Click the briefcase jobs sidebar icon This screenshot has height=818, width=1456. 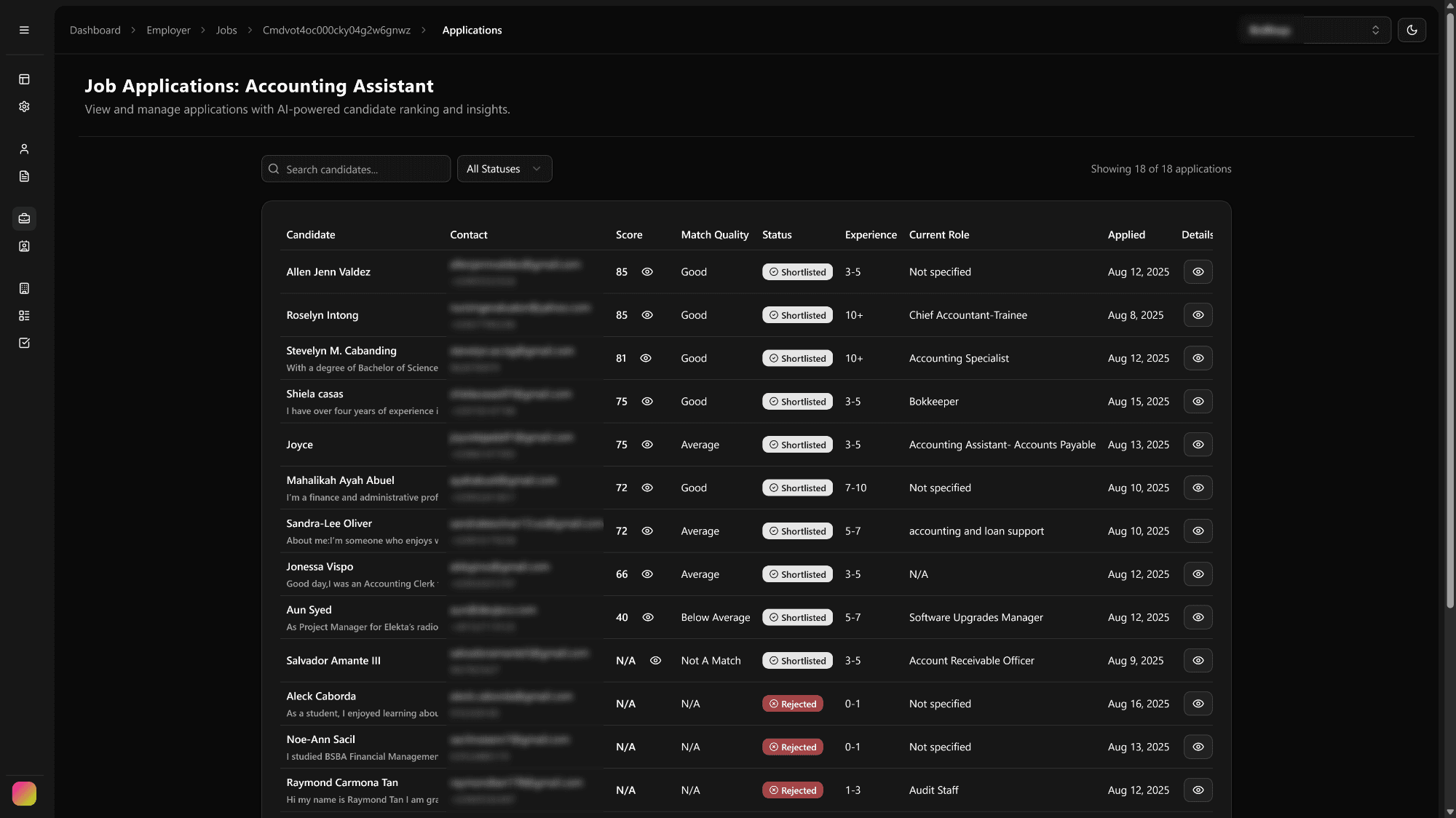pyautogui.click(x=24, y=218)
